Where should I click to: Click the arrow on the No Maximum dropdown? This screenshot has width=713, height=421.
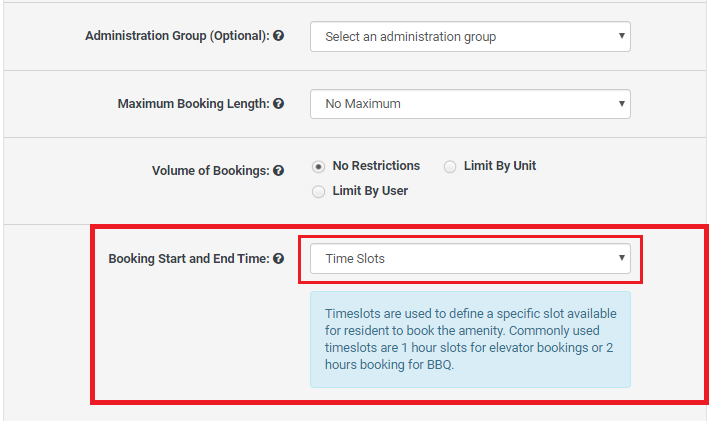coord(621,103)
